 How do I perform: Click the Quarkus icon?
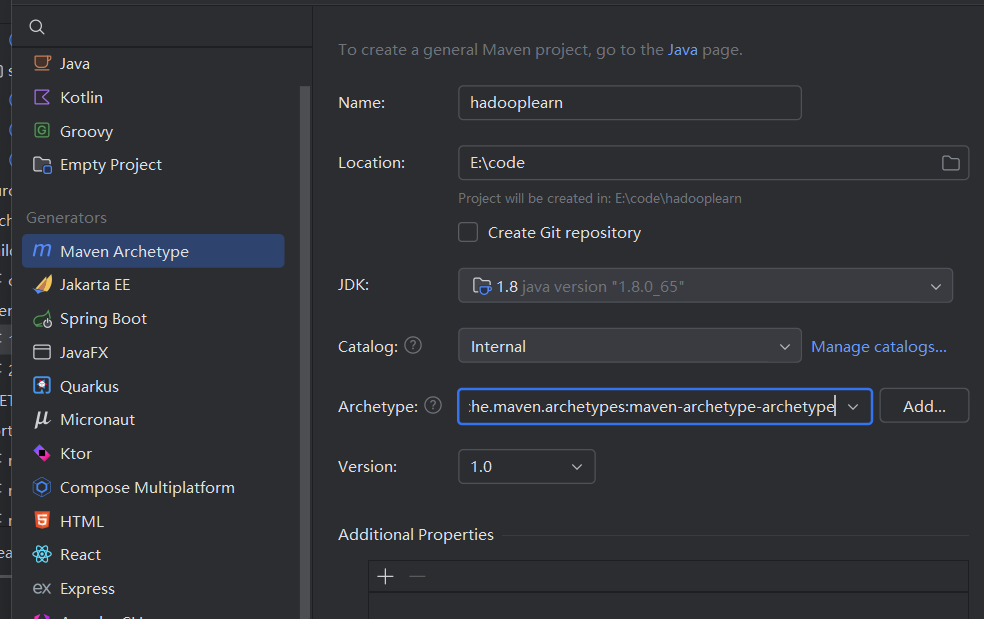click(x=42, y=386)
